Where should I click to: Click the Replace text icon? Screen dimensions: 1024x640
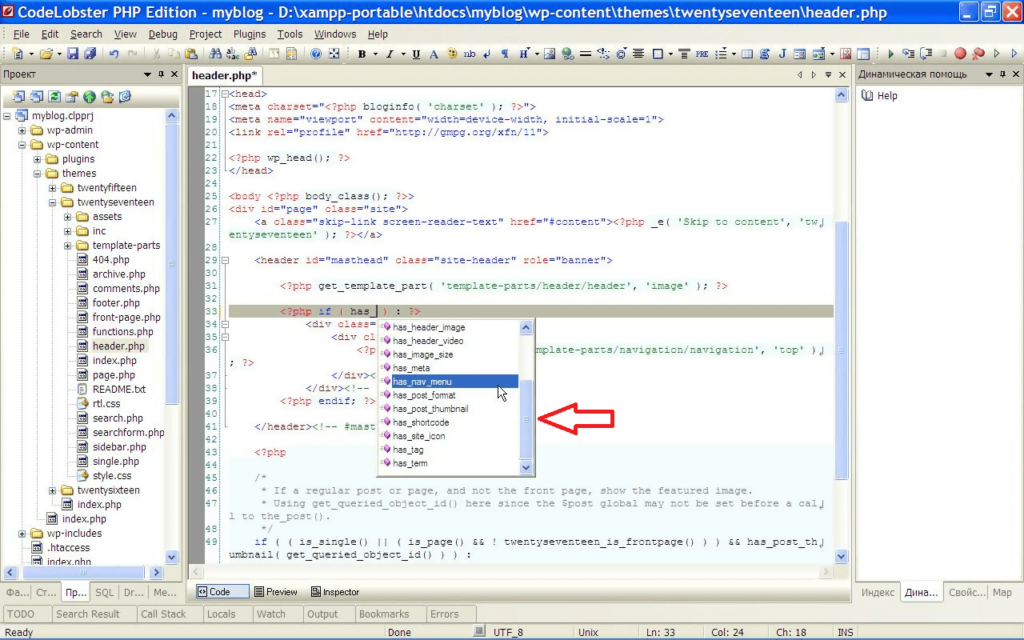coord(232,54)
